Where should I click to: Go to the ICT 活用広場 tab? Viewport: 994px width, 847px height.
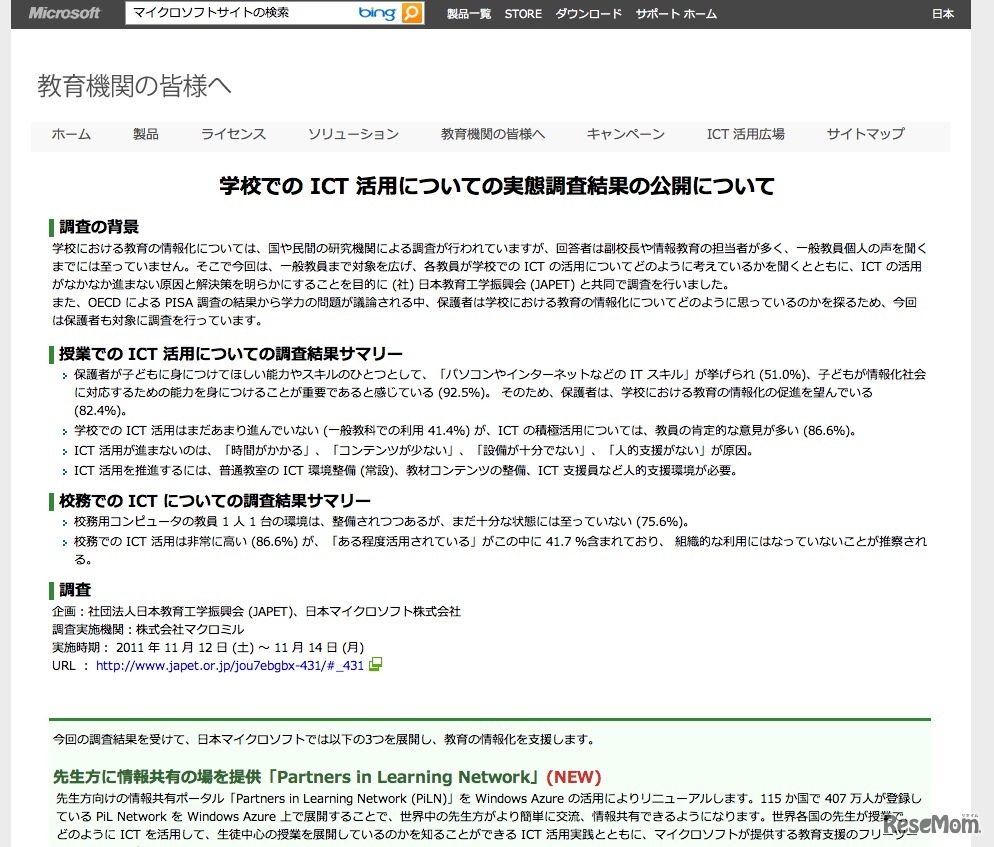click(x=745, y=134)
